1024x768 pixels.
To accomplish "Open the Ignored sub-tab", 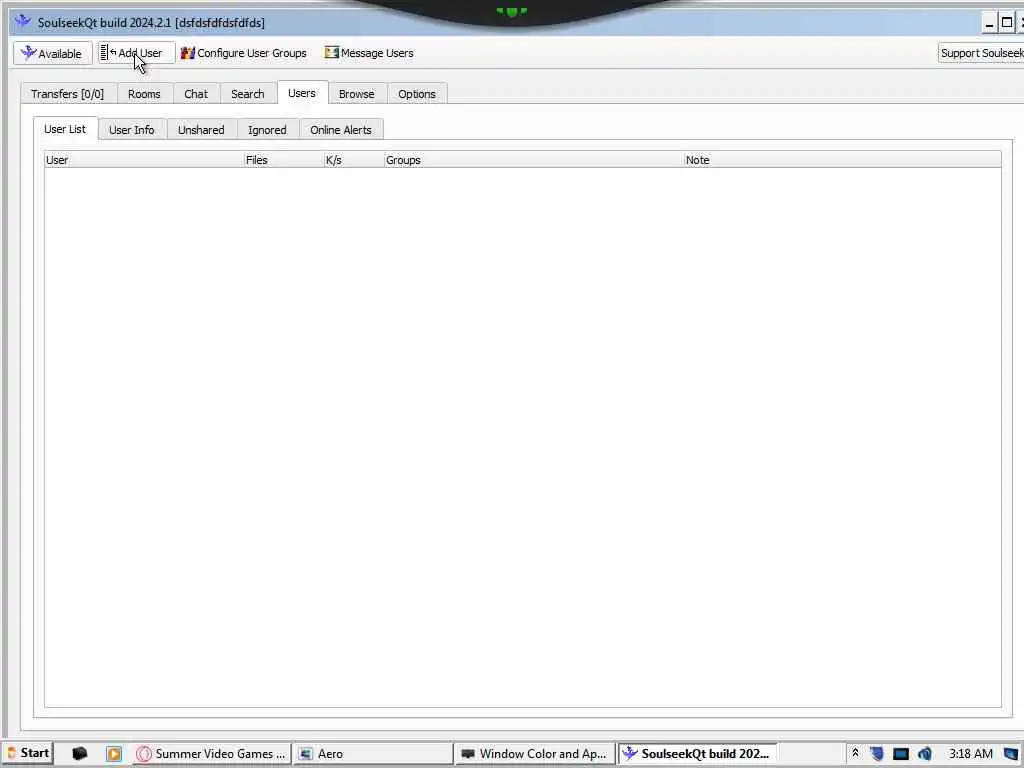I will pos(267,130).
